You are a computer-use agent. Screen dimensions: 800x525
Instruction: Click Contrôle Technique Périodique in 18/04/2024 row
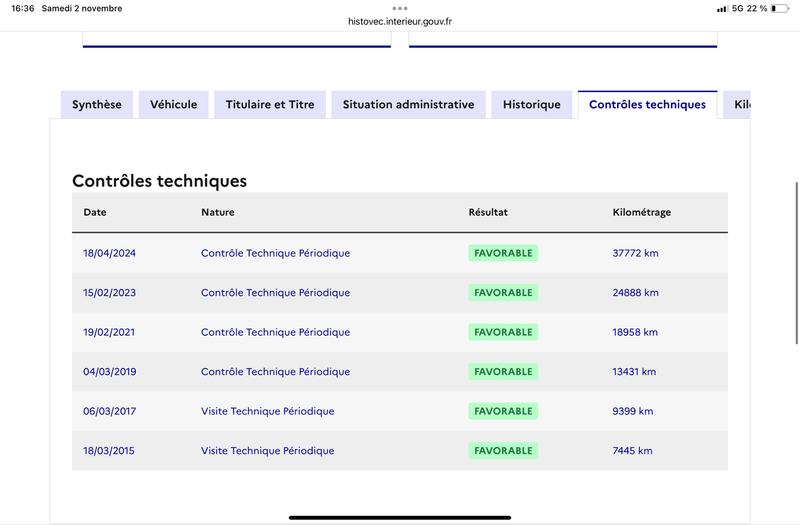[x=276, y=253]
